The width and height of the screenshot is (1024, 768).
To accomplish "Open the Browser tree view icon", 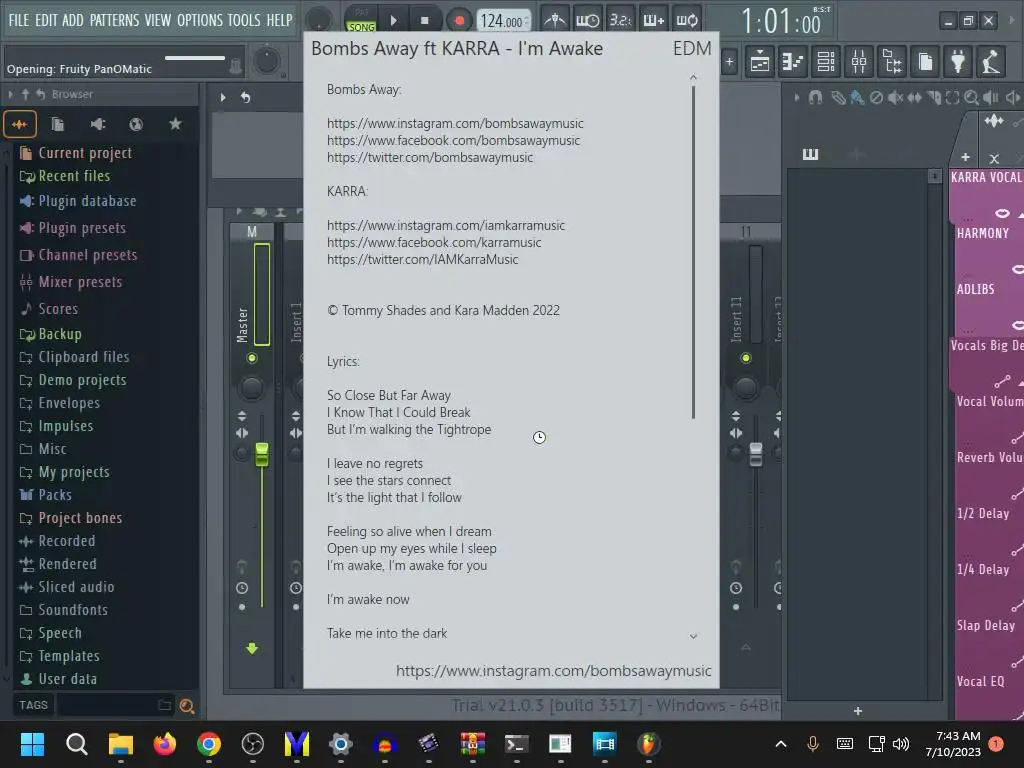I will click(x=892, y=62).
